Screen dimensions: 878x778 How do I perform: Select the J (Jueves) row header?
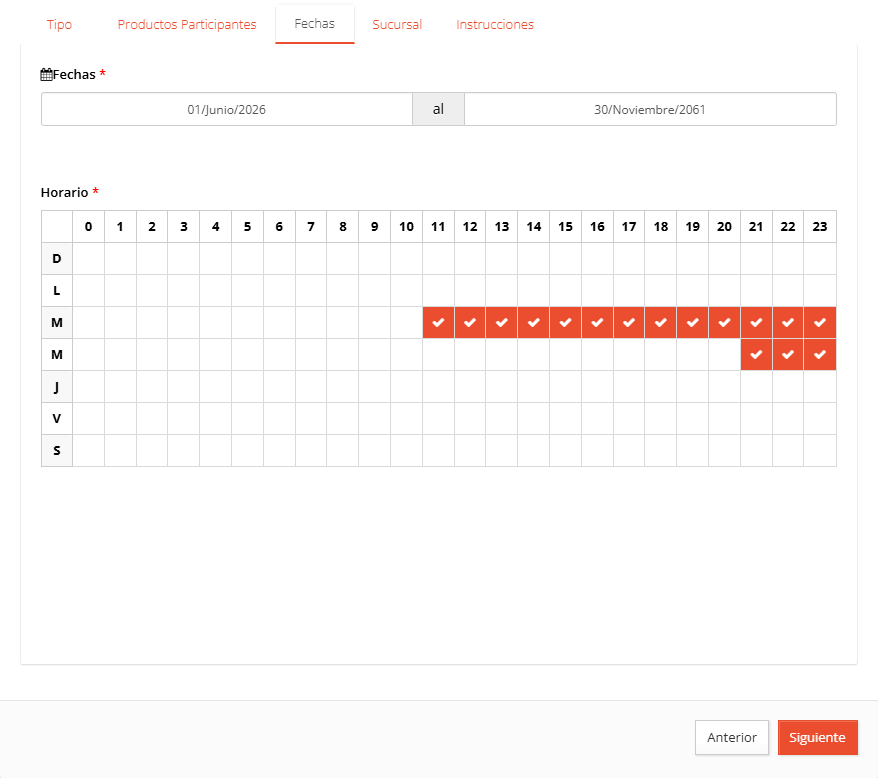(57, 386)
